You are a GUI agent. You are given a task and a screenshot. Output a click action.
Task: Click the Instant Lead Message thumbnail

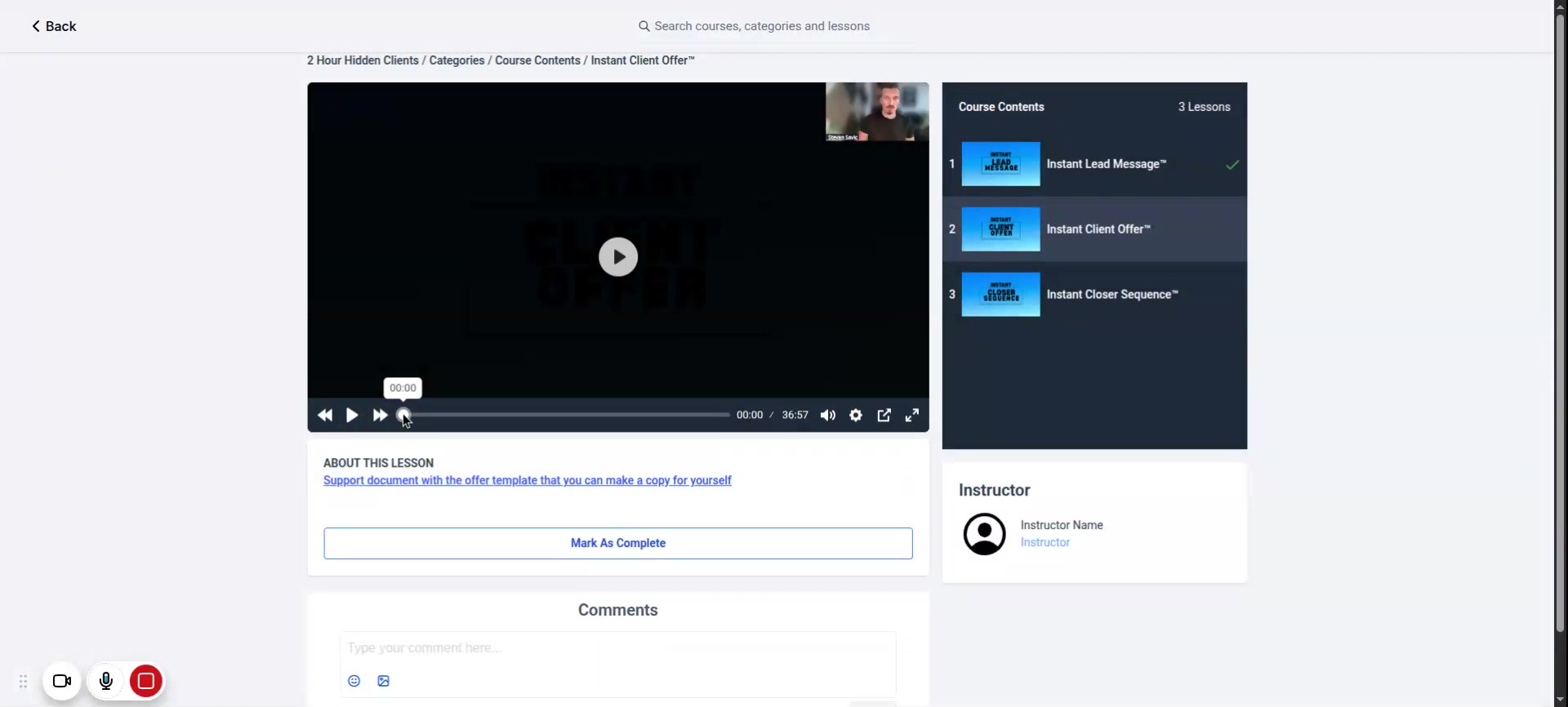click(1000, 164)
